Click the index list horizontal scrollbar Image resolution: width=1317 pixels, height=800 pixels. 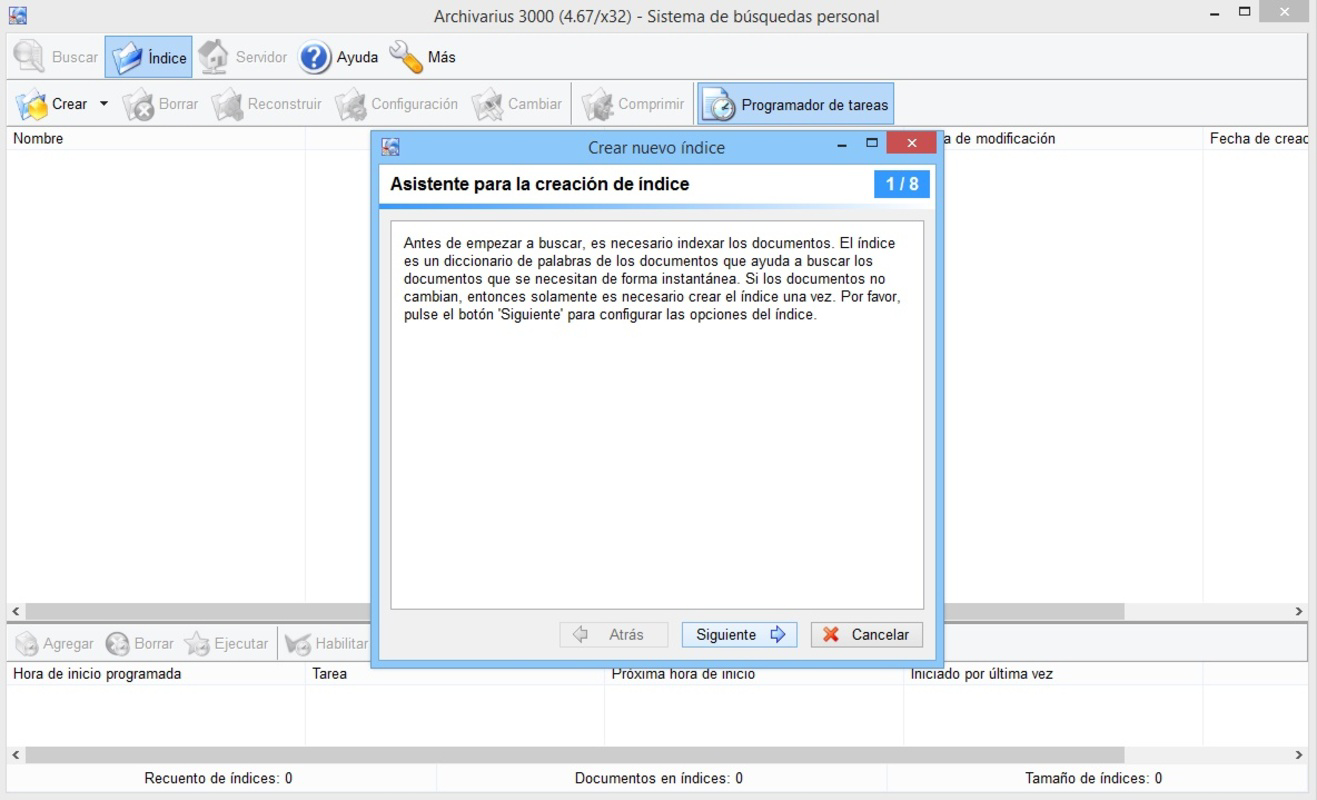click(1034, 611)
